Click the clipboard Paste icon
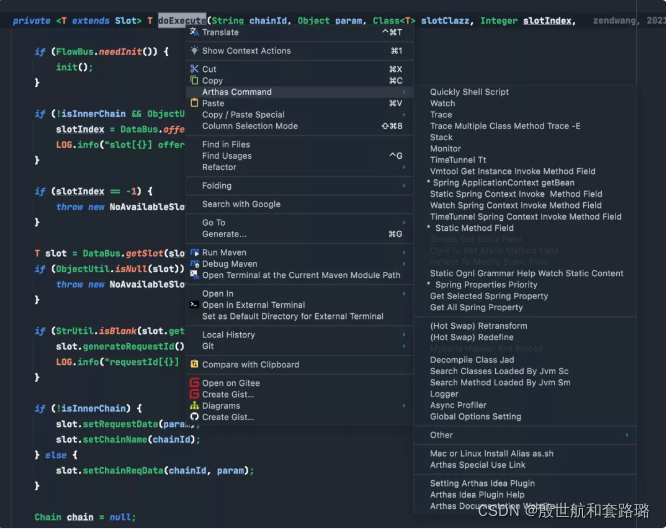Viewport: 666px width, 529px height. click(x=194, y=103)
